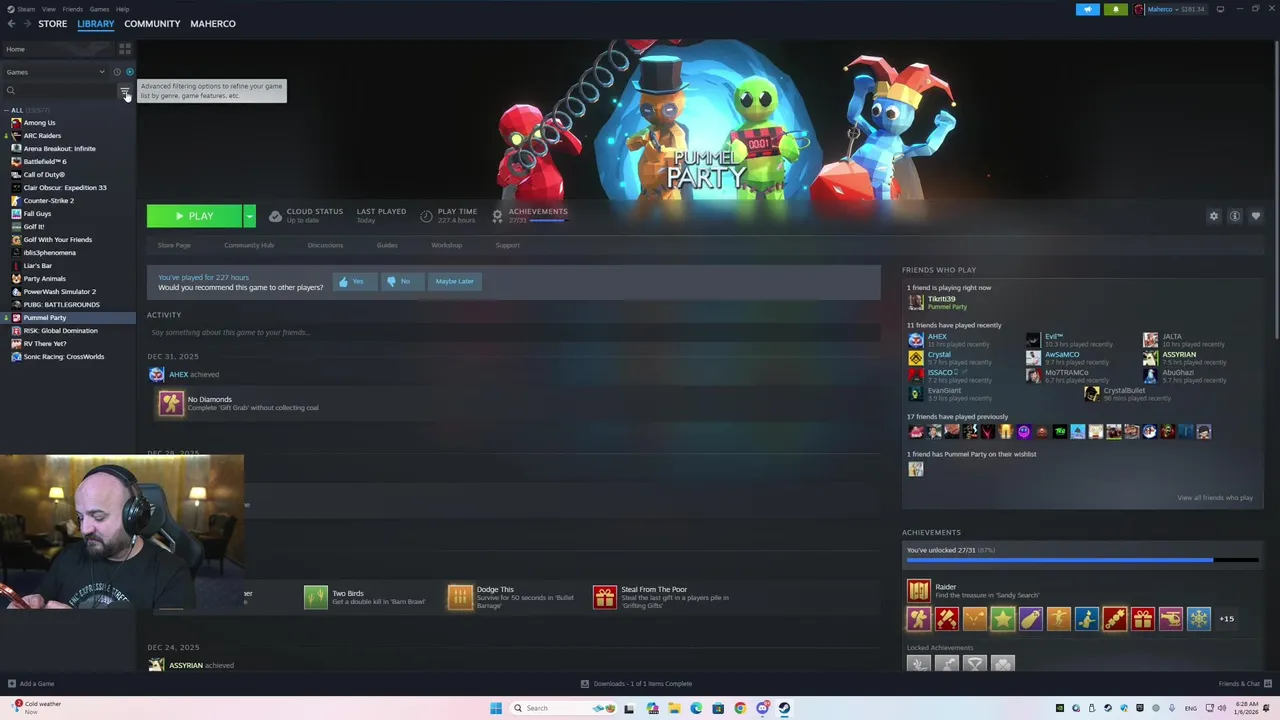
Task: Select Fall Guys in the library
Action: coord(37,214)
